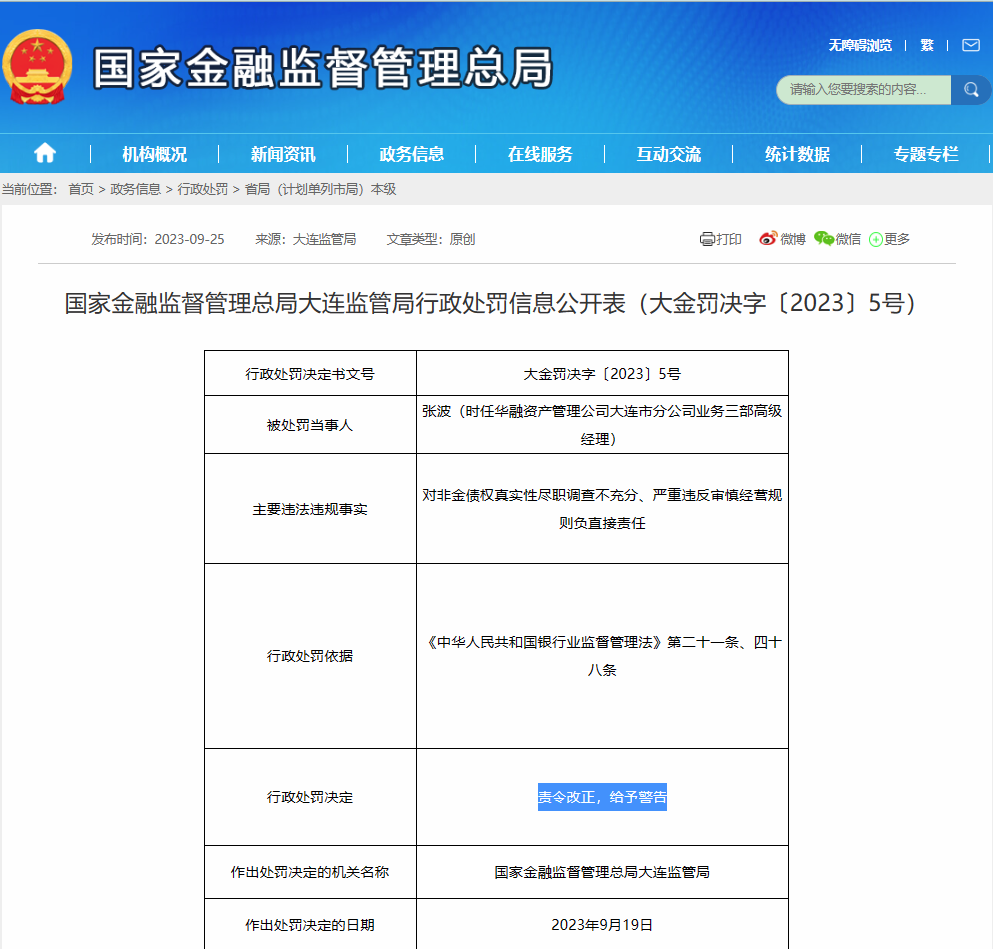Open the 机构概况 menu
The height and width of the screenshot is (949, 993).
(155, 154)
